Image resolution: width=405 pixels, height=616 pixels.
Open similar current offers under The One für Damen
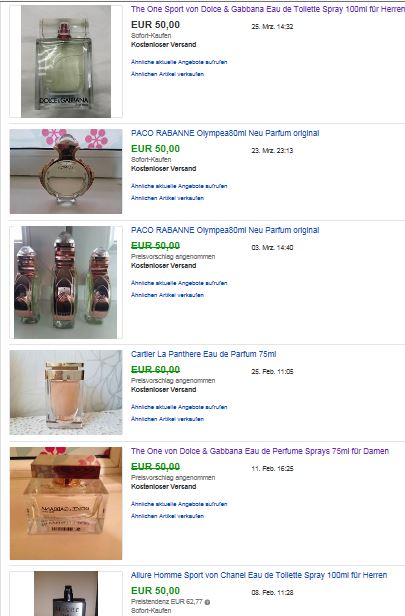pos(179,504)
